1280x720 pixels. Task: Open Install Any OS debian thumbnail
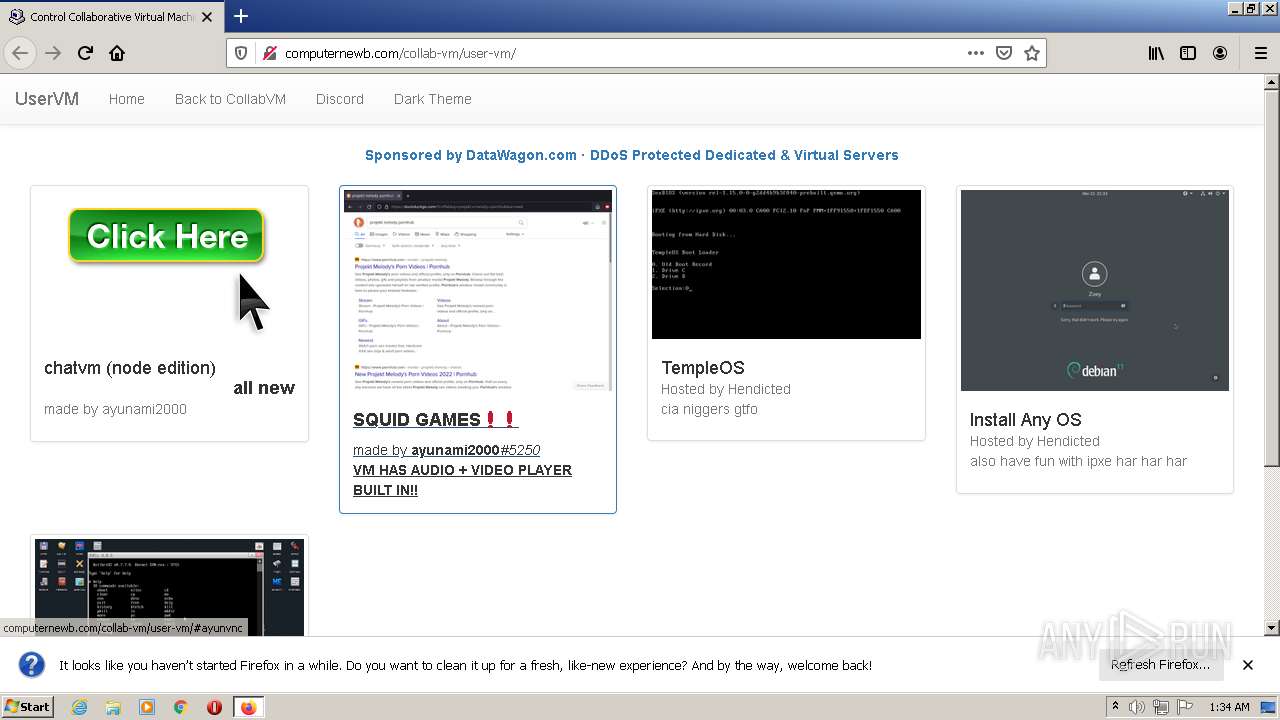[1095, 290]
